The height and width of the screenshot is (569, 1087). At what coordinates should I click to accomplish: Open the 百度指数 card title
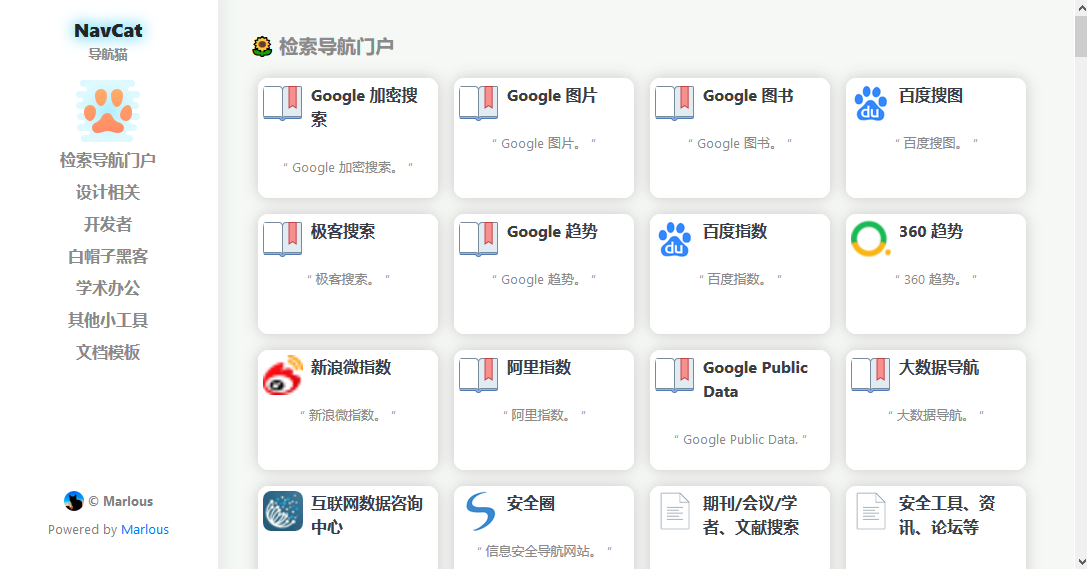pyautogui.click(x=735, y=231)
